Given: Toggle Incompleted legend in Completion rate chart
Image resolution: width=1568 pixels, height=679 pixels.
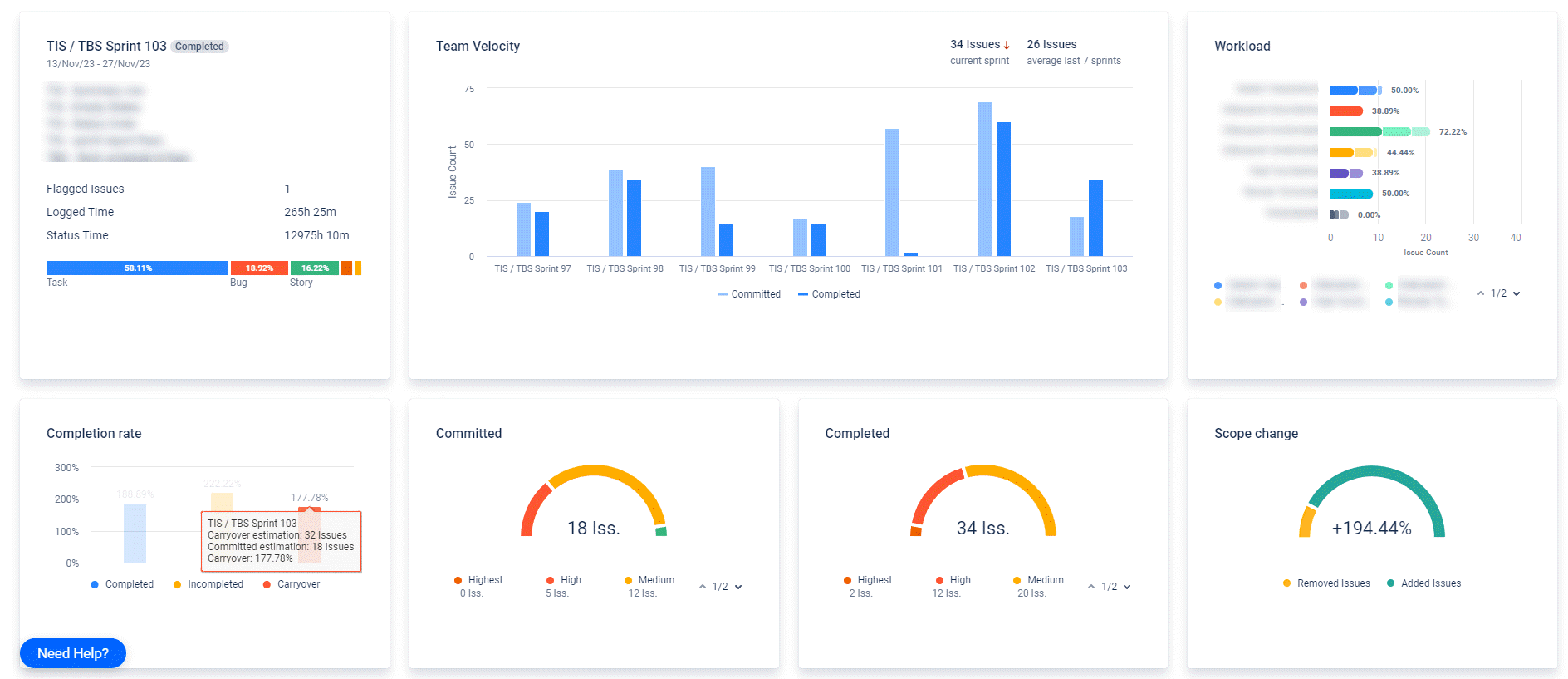Looking at the screenshot, I should (208, 584).
